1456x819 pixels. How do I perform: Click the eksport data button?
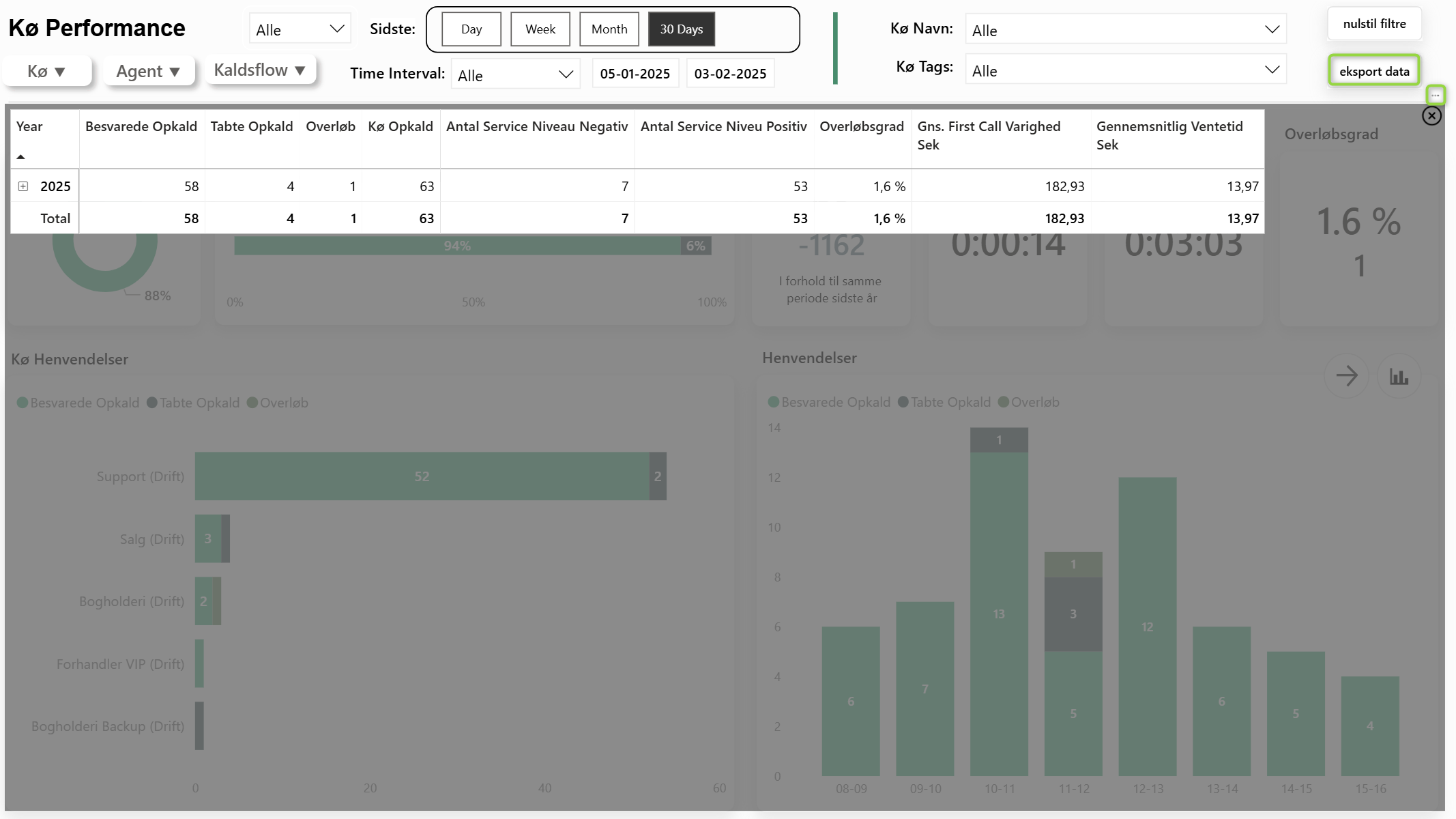click(x=1373, y=71)
